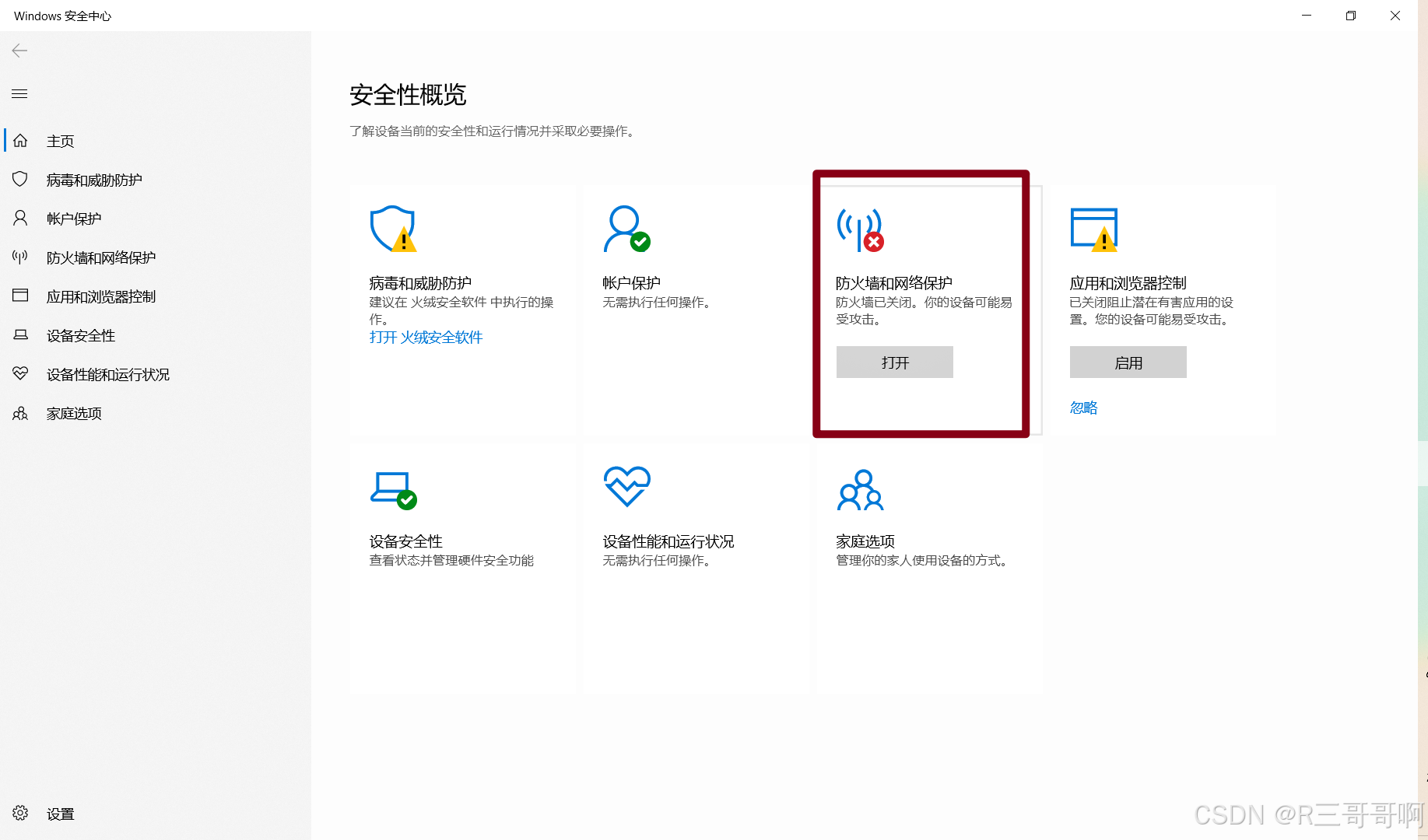Select 帐户保护 in the sidebar

(74, 219)
